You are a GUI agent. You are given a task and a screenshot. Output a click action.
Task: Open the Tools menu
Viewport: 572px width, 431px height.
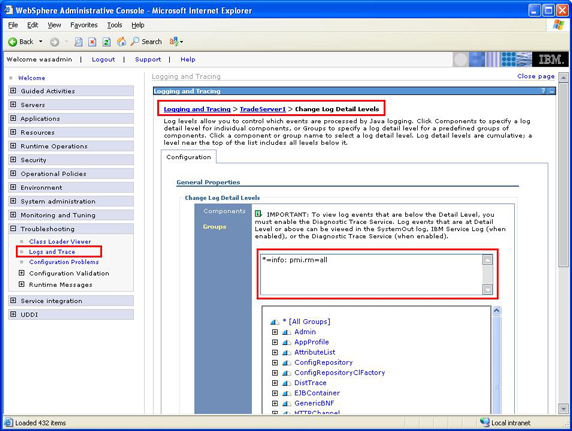(115, 25)
